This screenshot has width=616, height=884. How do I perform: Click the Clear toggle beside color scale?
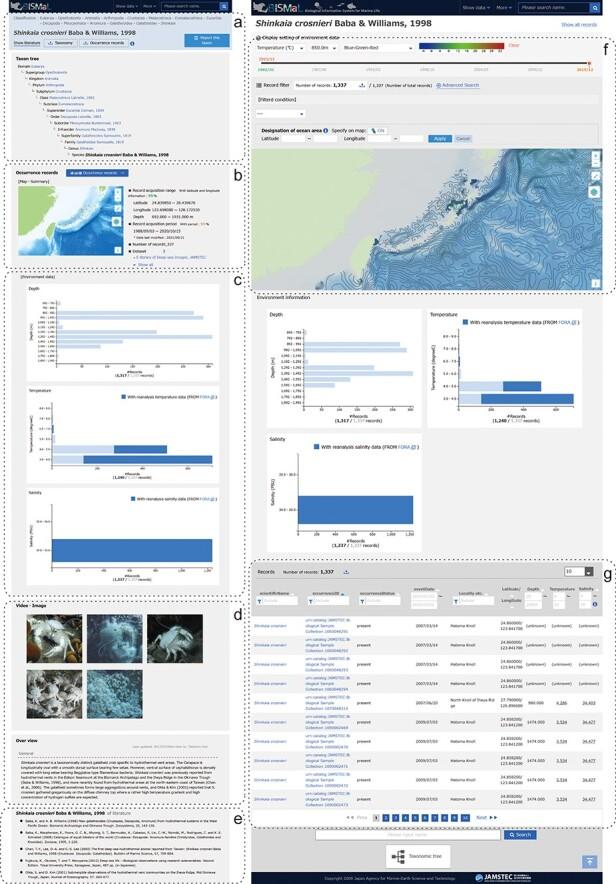point(512,45)
